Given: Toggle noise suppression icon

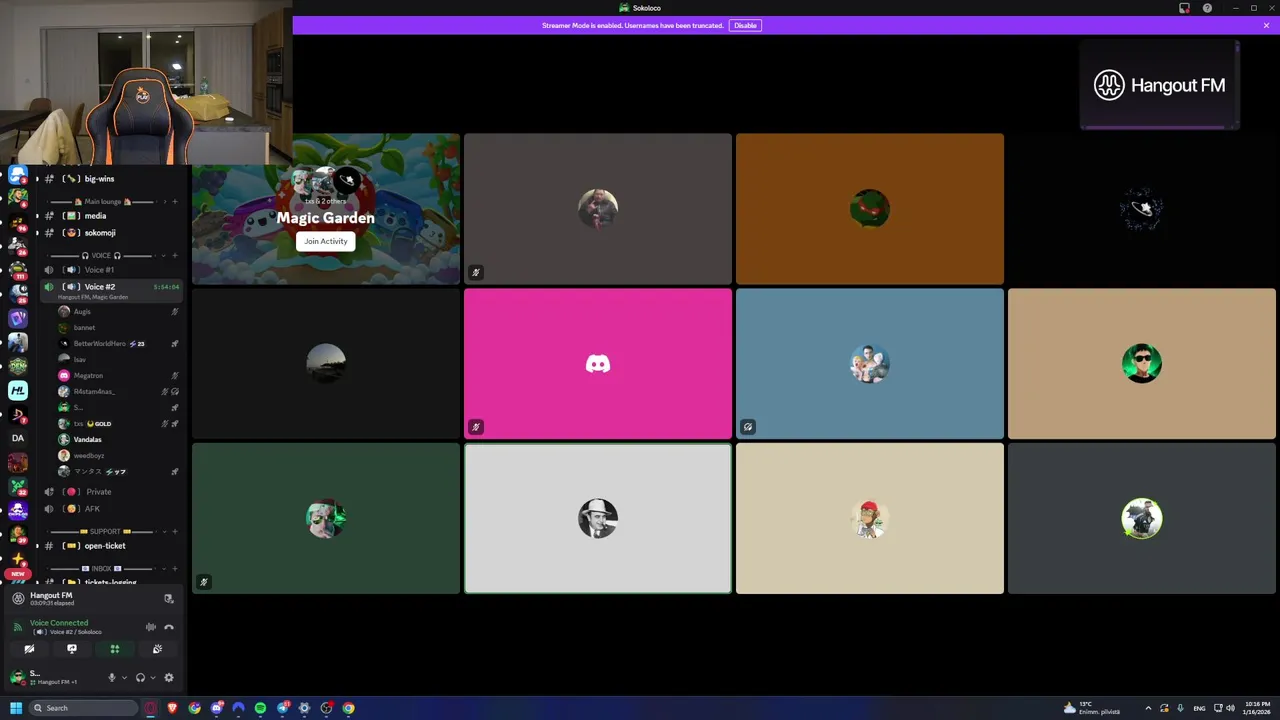Looking at the screenshot, I should (x=151, y=627).
